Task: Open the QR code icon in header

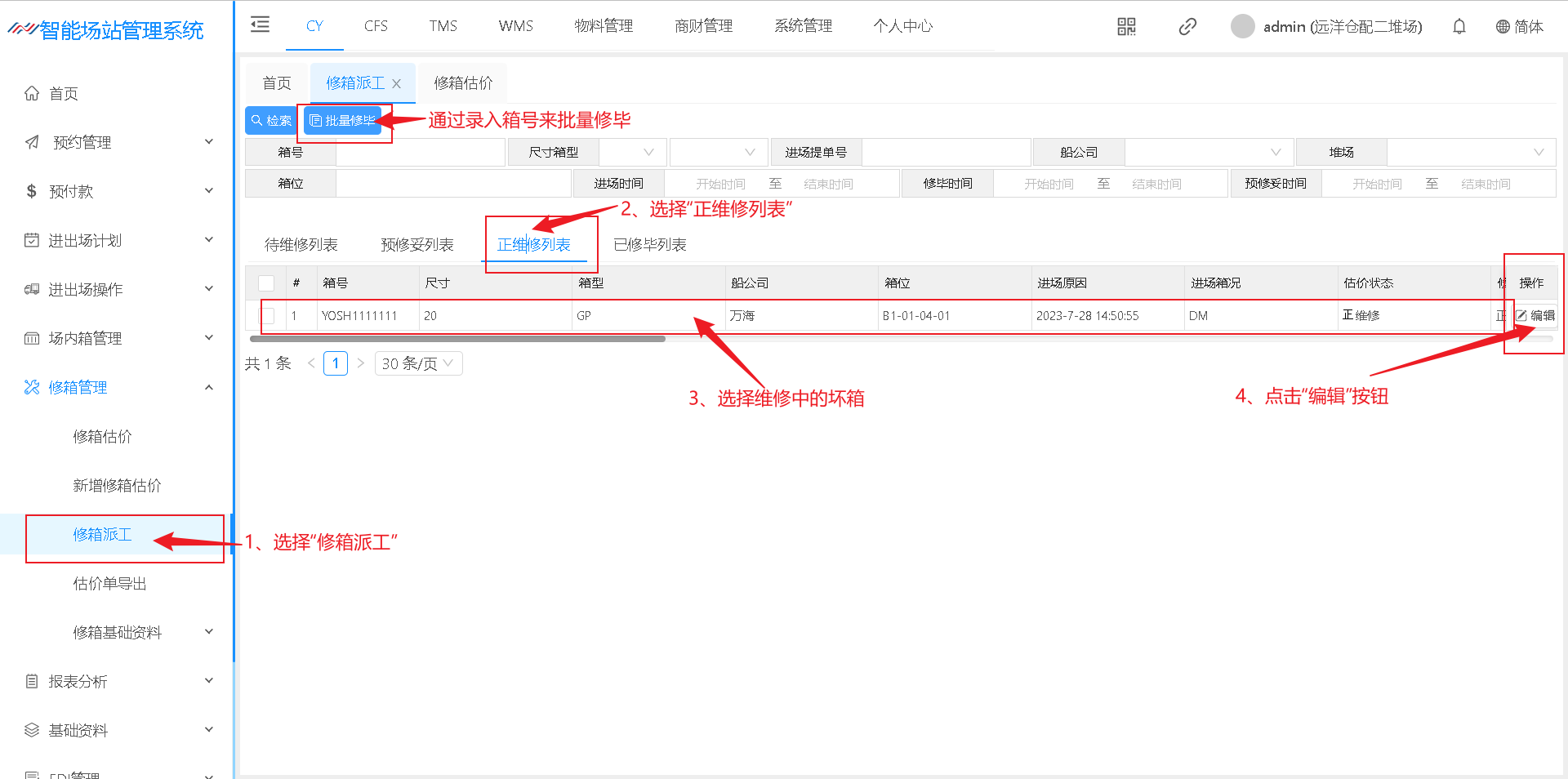Action: click(1126, 27)
